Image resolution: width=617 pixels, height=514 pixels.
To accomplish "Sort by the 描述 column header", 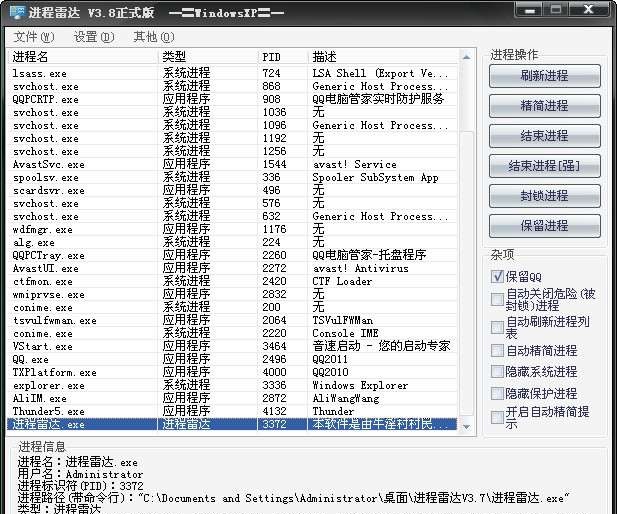I will click(x=383, y=57).
